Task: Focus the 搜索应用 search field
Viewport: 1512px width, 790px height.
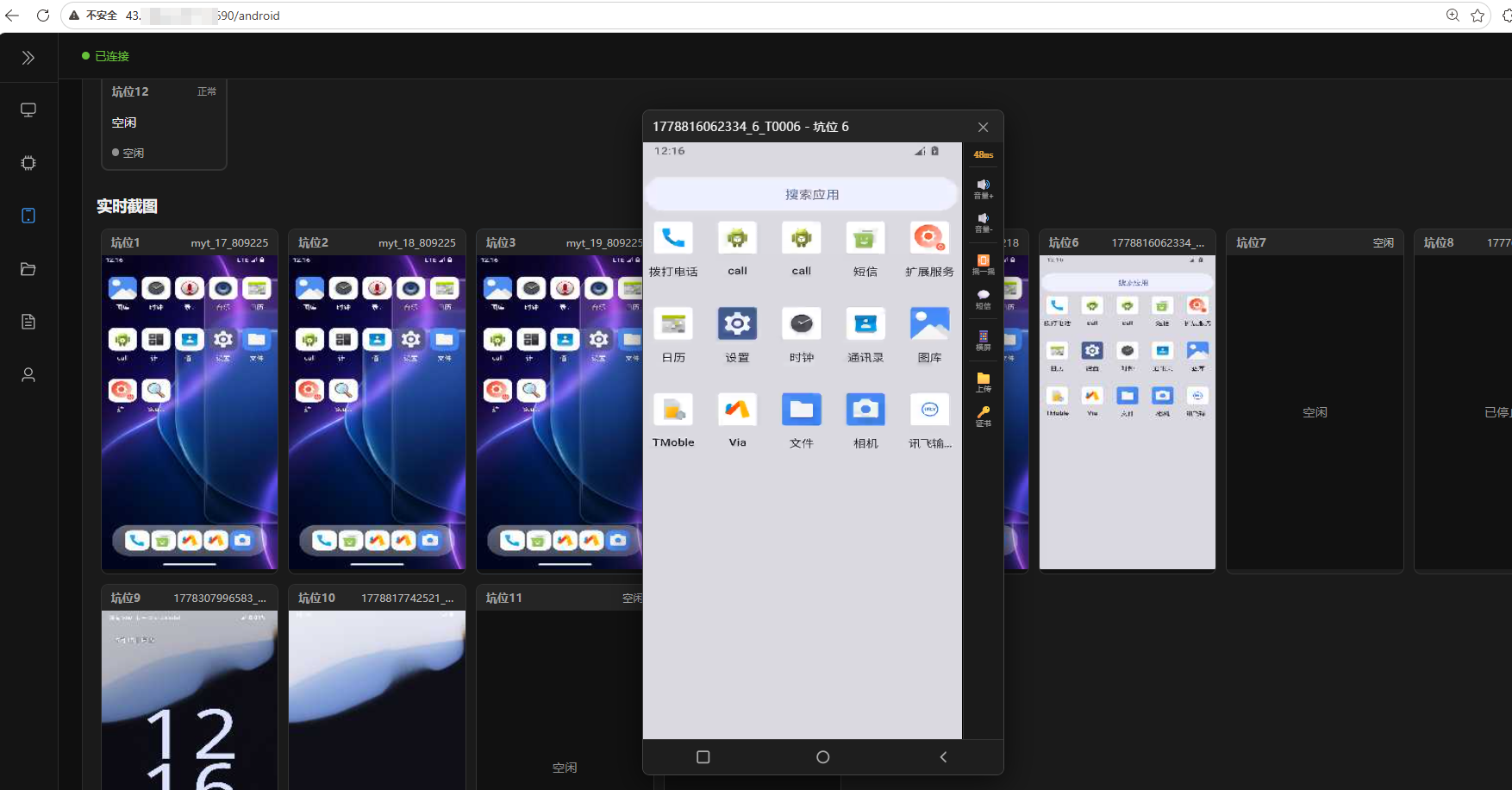Action: click(x=802, y=194)
